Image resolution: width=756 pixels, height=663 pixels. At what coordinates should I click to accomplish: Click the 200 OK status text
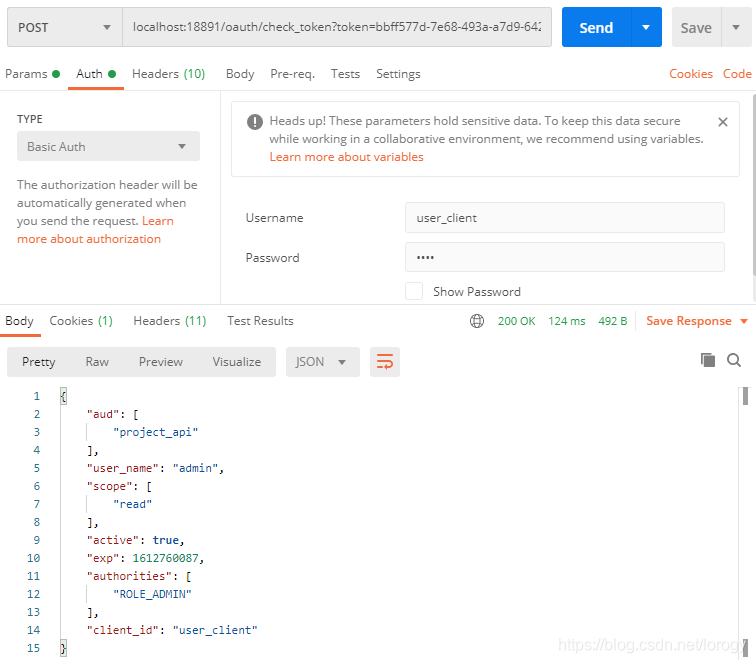516,321
